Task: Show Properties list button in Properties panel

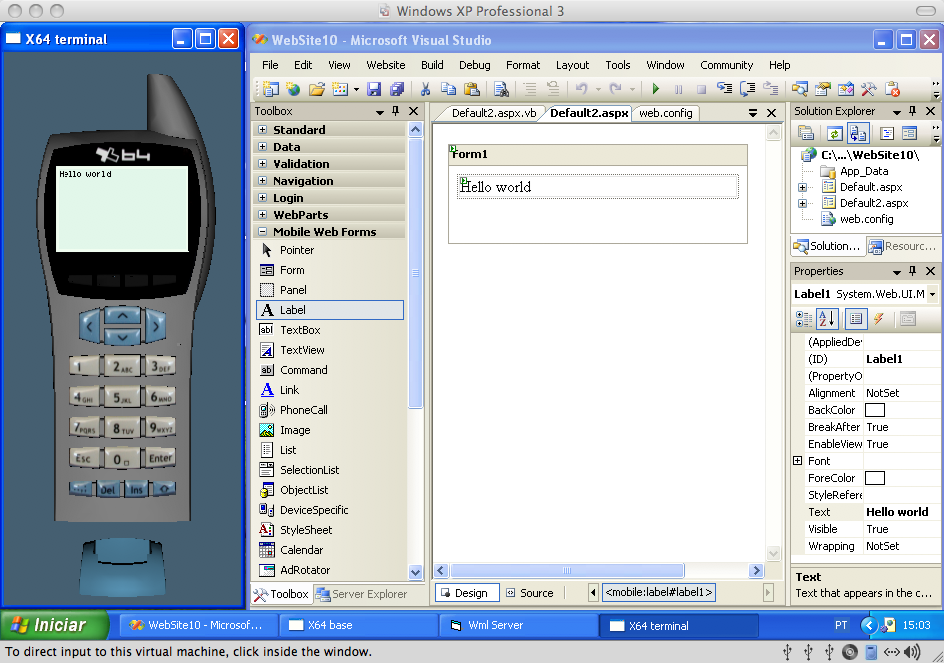Action: [x=856, y=319]
